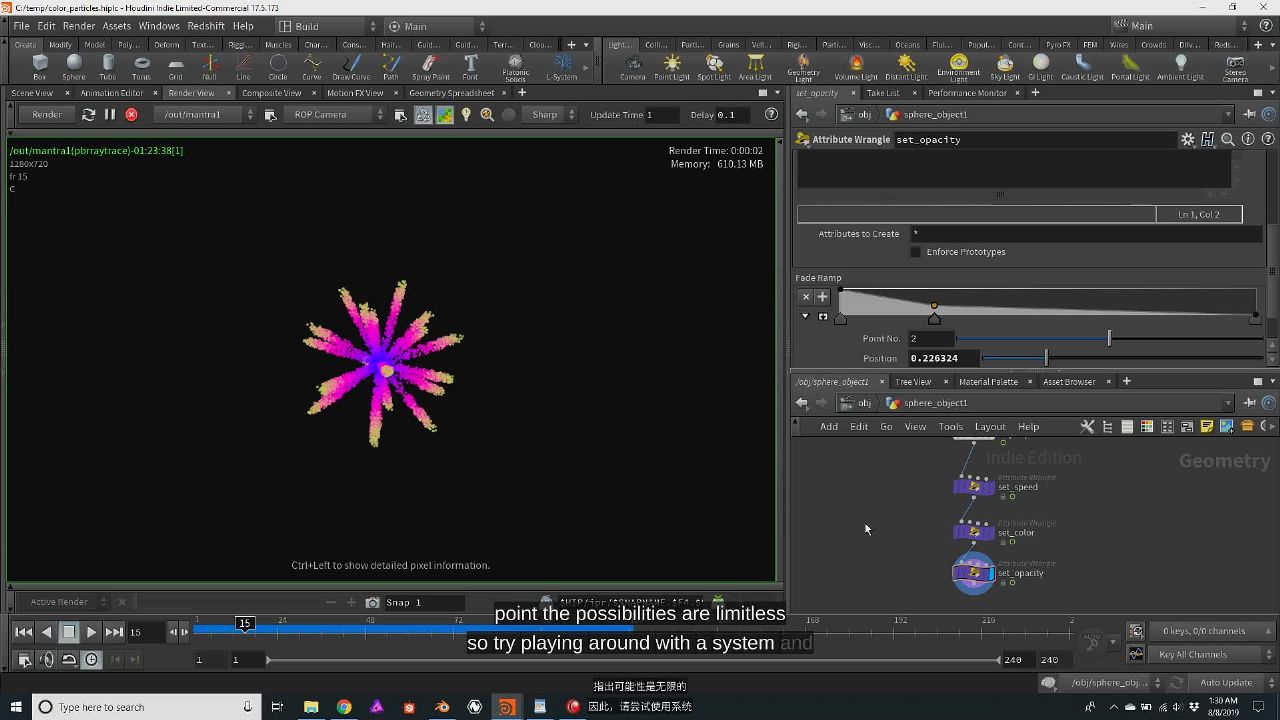Click the restart render refresh icon
The image size is (1280, 720).
coord(88,115)
